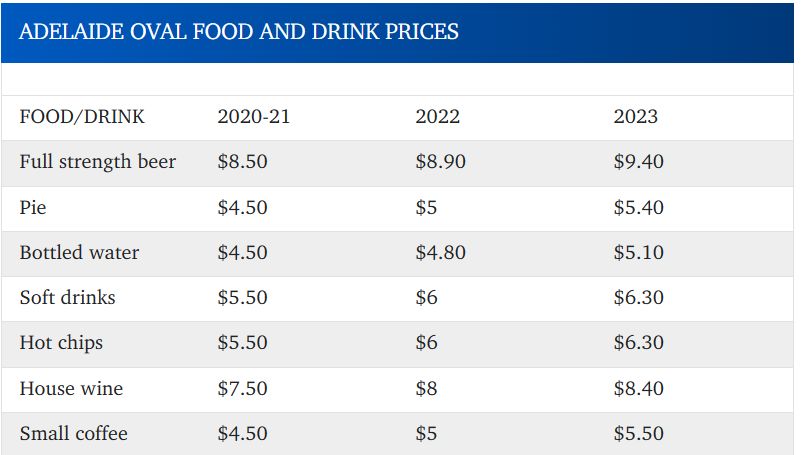Screen dimensions: 805x455
Task: Click the Pie row label
Action: tap(33, 208)
